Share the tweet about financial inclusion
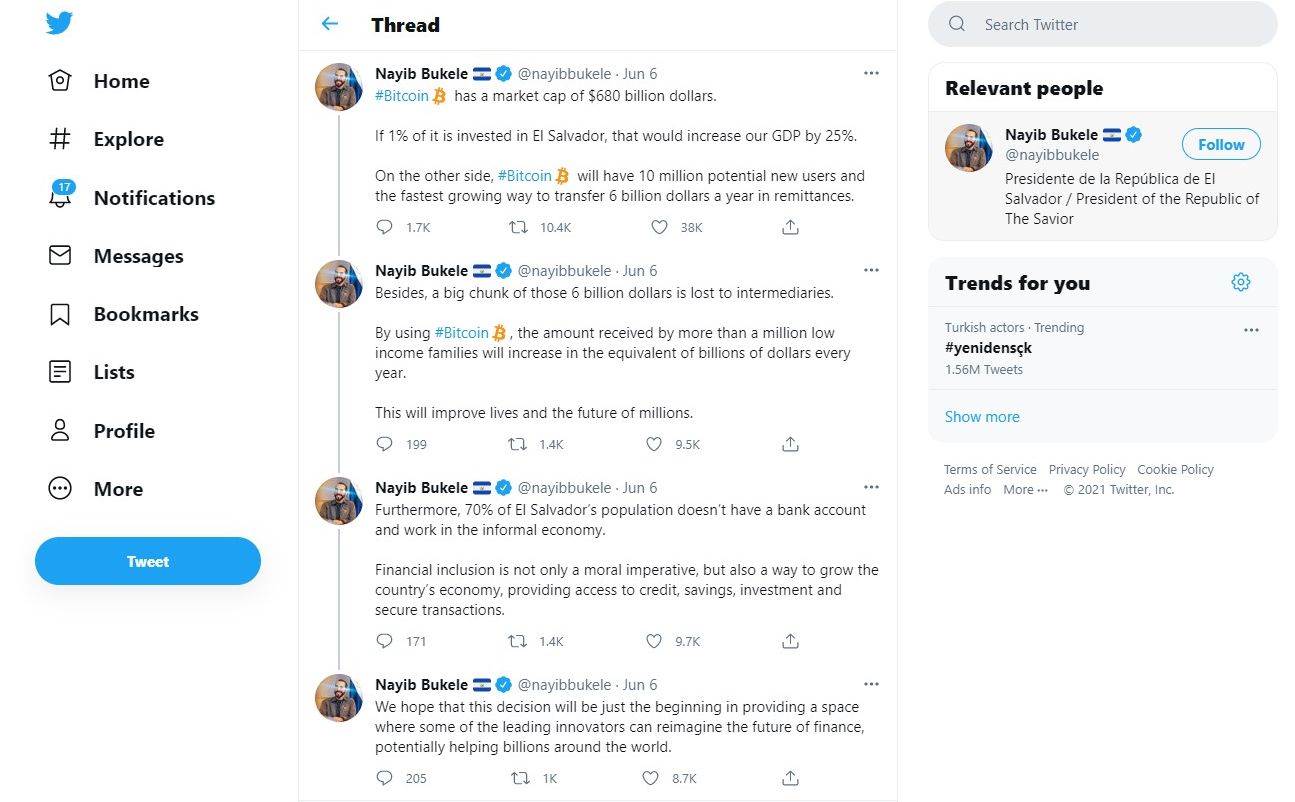Viewport: 1295px width, 802px height. (x=790, y=641)
